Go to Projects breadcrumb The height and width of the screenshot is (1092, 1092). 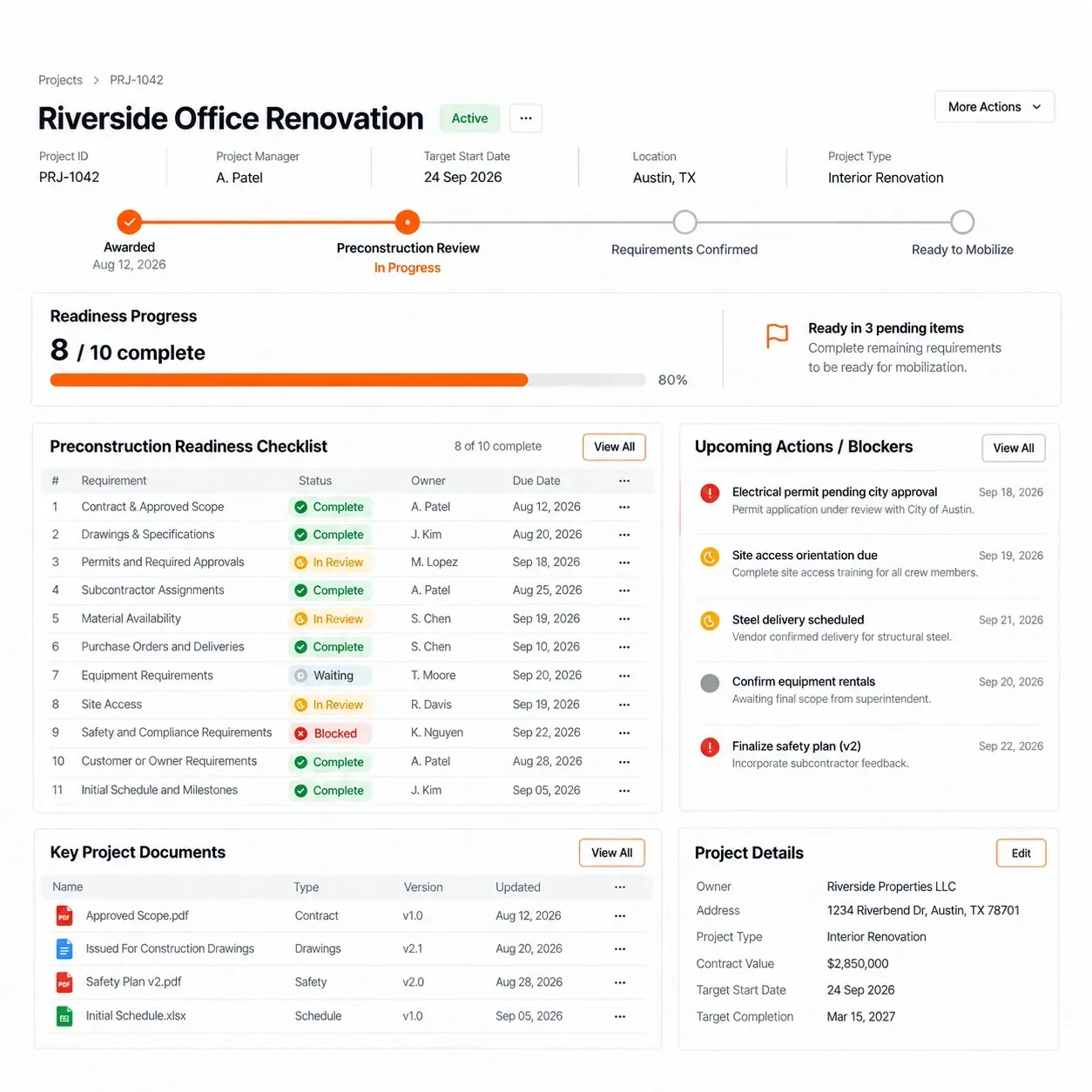tap(60, 80)
